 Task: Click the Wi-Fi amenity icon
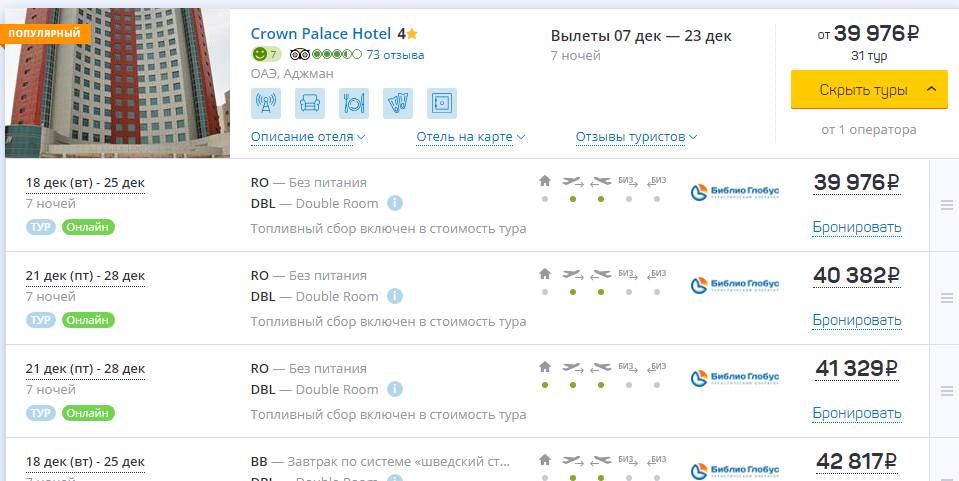click(x=265, y=103)
